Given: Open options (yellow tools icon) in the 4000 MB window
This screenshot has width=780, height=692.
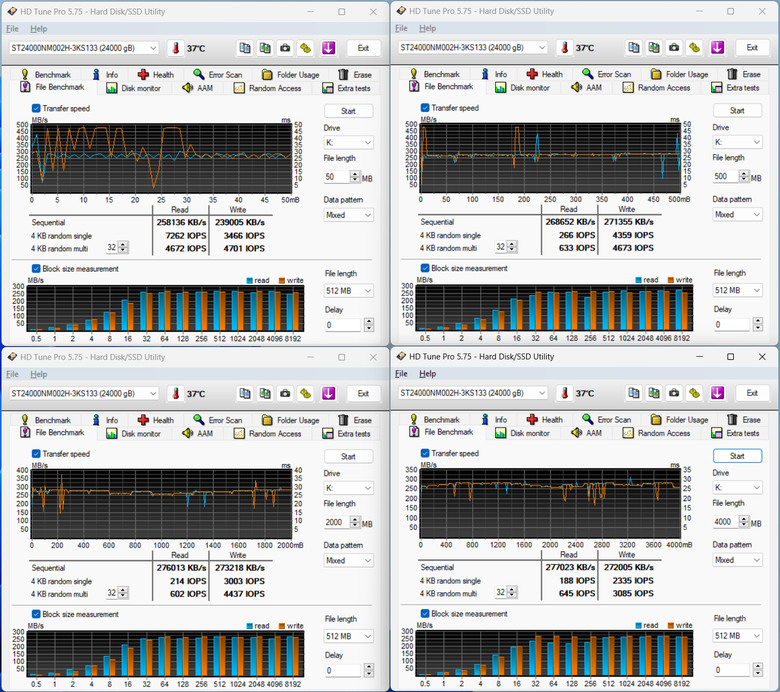Looking at the screenshot, I should tap(694, 393).
